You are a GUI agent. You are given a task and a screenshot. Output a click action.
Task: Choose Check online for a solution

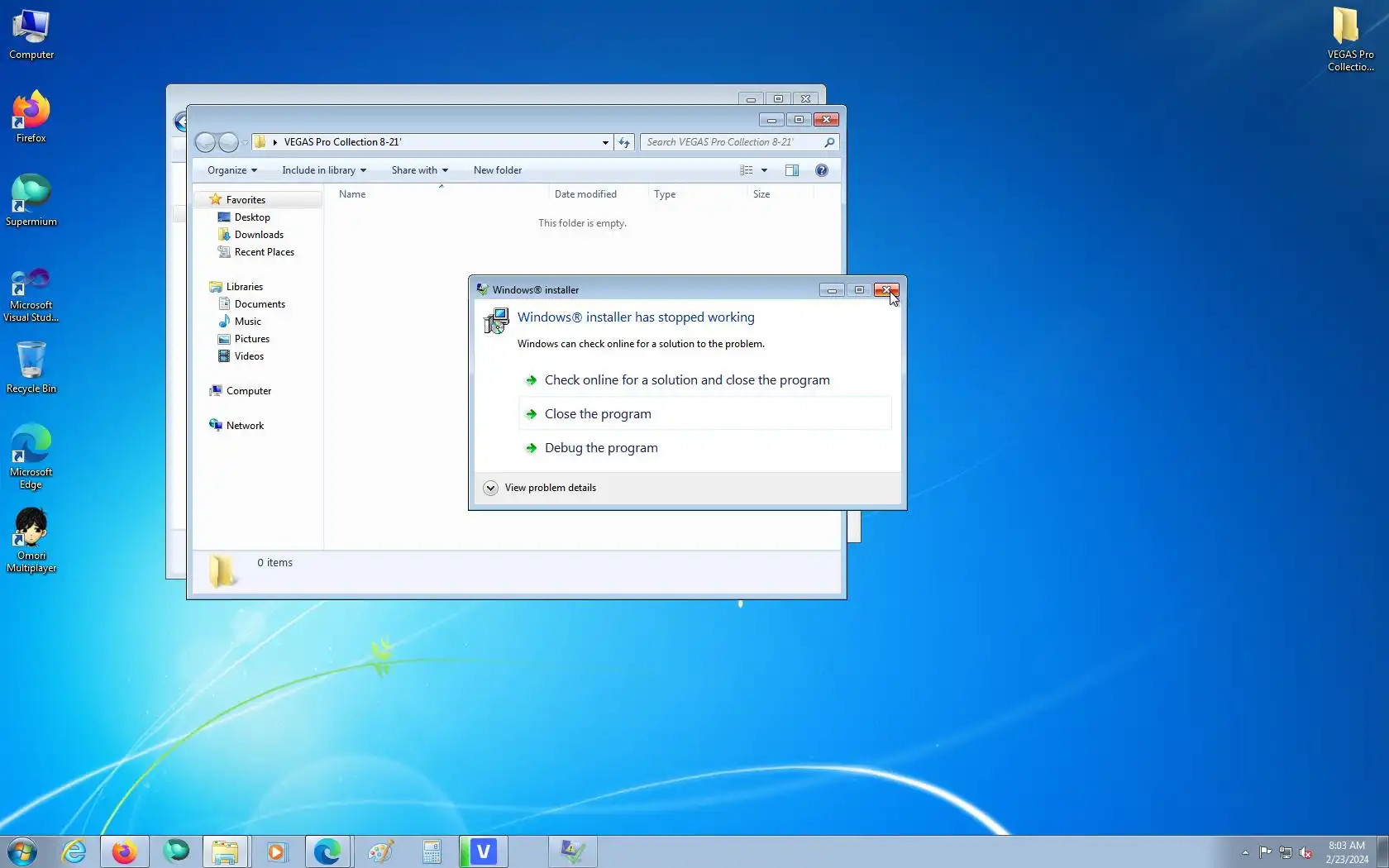(x=704, y=380)
